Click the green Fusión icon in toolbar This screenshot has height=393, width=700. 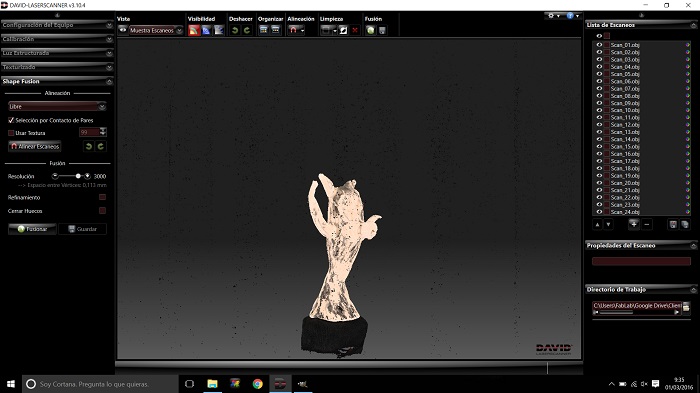(371, 30)
